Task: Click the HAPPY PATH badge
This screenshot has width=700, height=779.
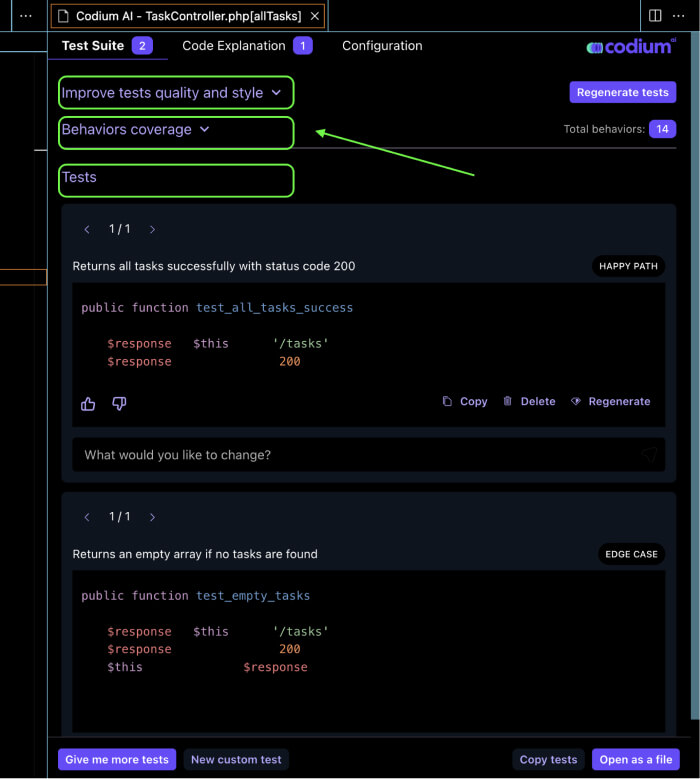Action: tap(628, 266)
